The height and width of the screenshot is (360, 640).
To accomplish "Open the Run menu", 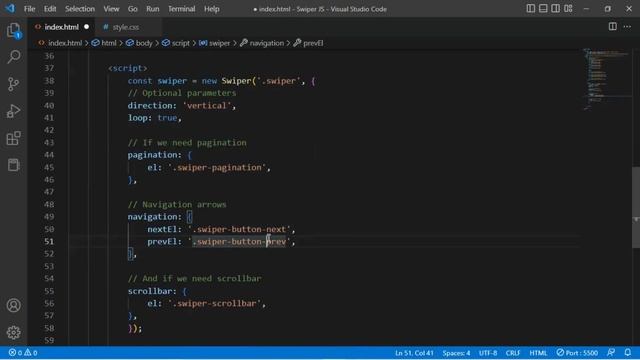I will (x=153, y=9).
